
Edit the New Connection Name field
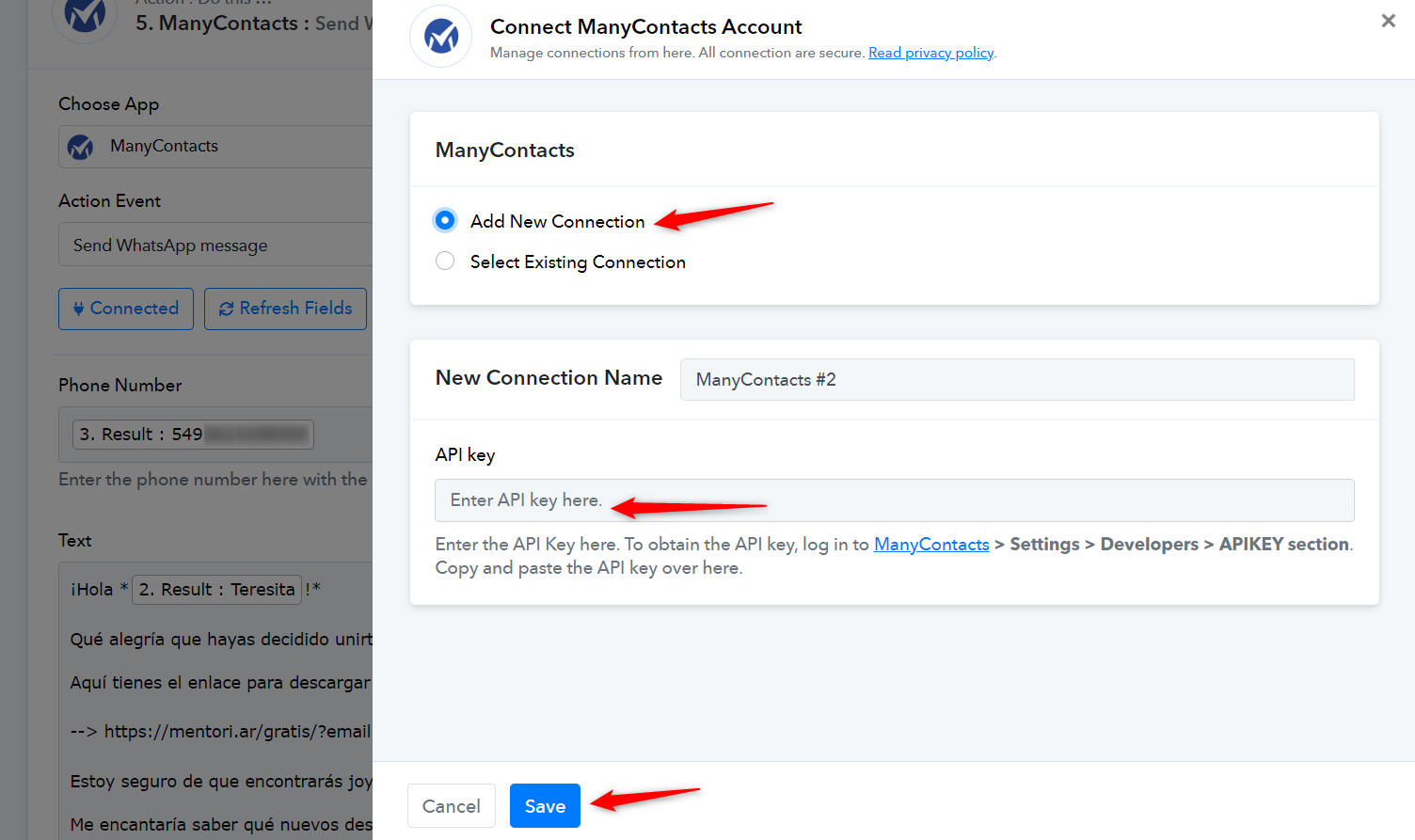point(1017,379)
